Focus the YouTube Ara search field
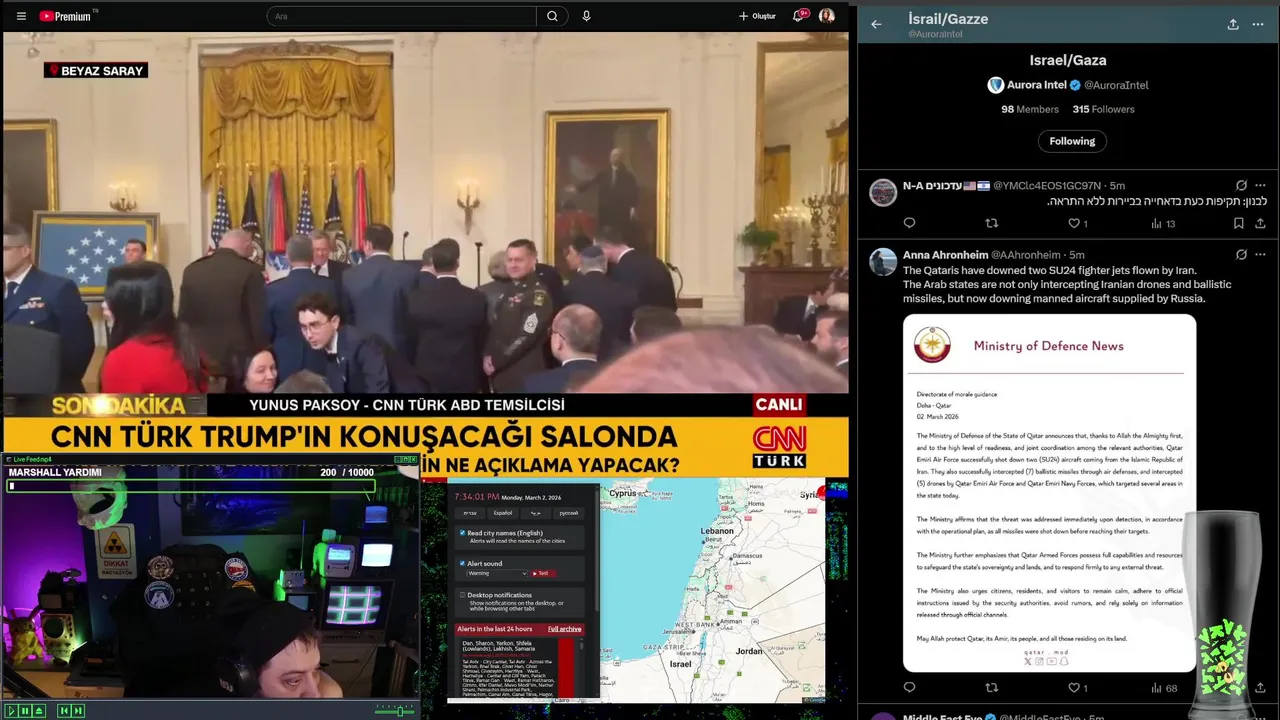The height and width of the screenshot is (720, 1280). pos(402,16)
